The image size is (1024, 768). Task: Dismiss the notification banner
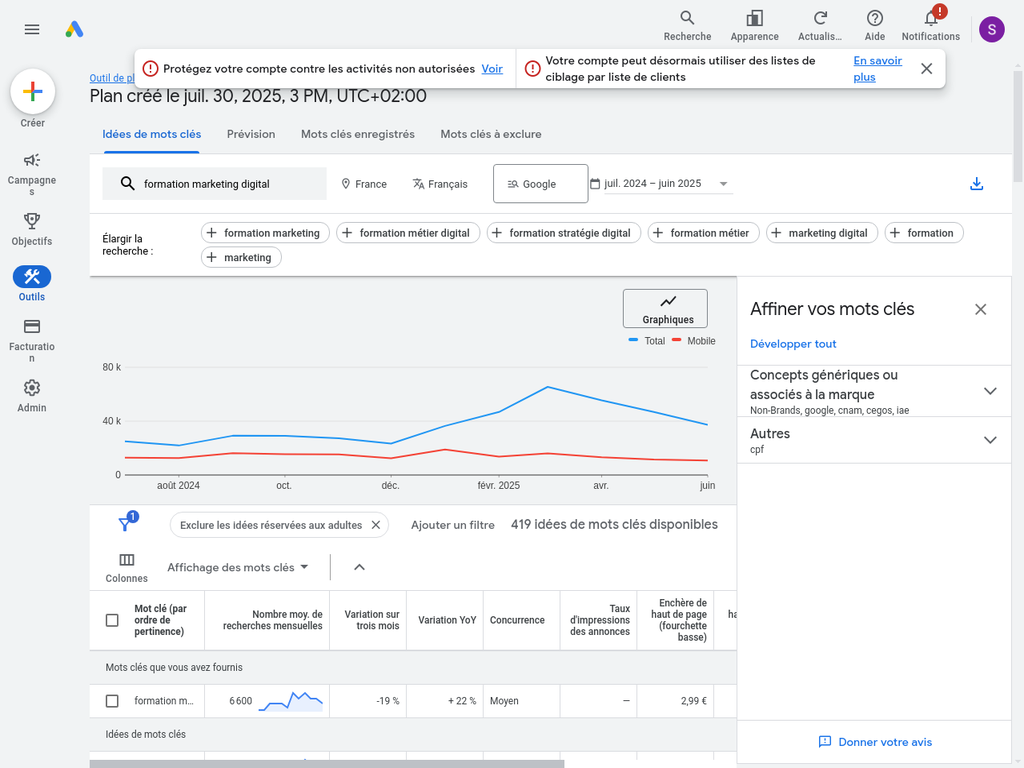pyautogui.click(x=926, y=69)
